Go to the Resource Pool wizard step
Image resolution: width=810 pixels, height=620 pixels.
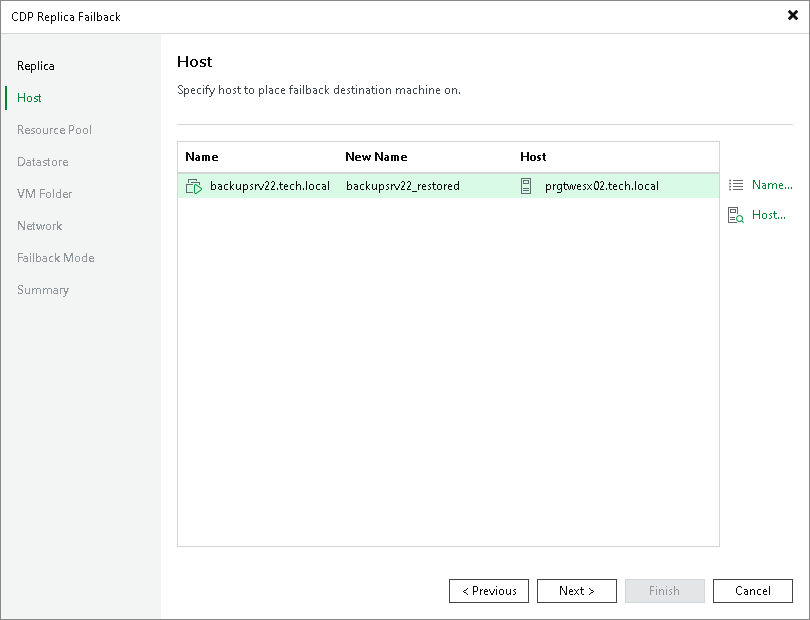click(54, 129)
